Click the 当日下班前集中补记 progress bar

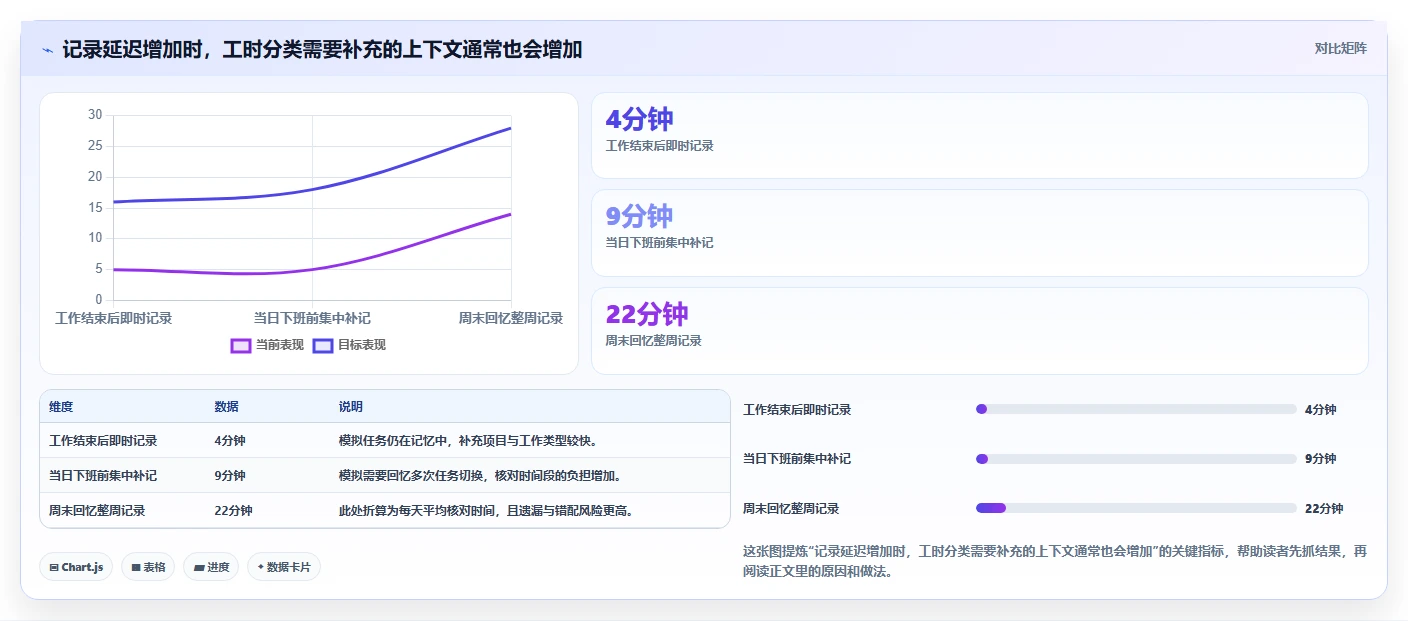[x=1136, y=459]
